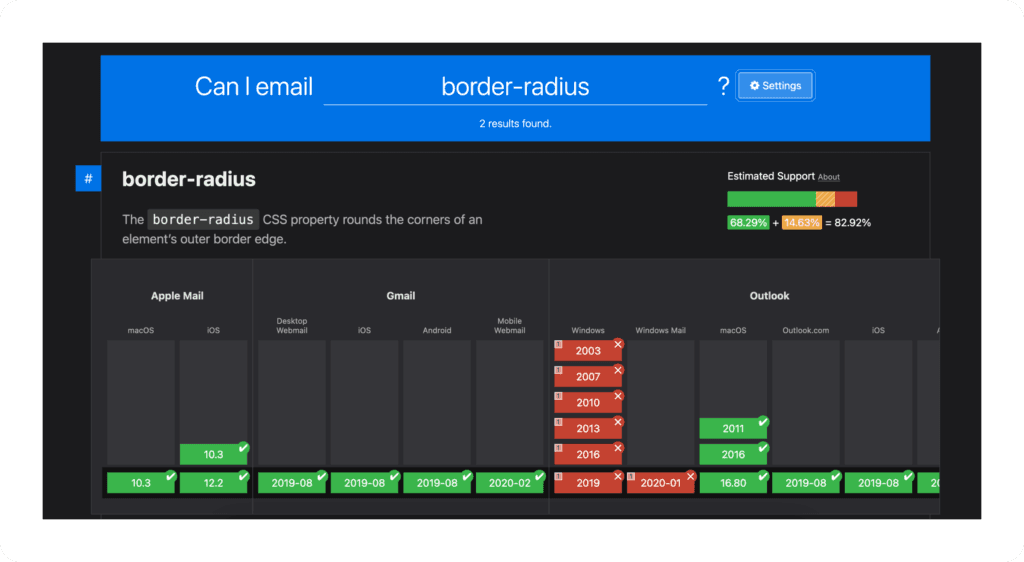
Task: Click the gear icon in Settings button
Action: [754, 86]
